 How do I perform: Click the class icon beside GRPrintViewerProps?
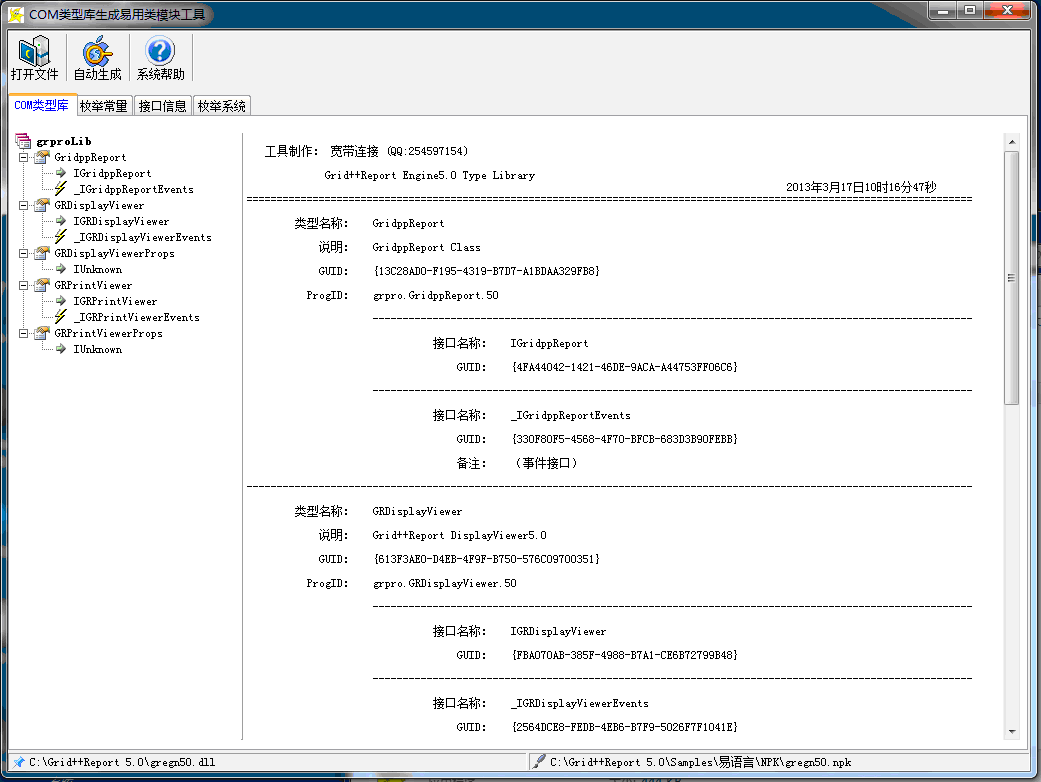pos(42,333)
